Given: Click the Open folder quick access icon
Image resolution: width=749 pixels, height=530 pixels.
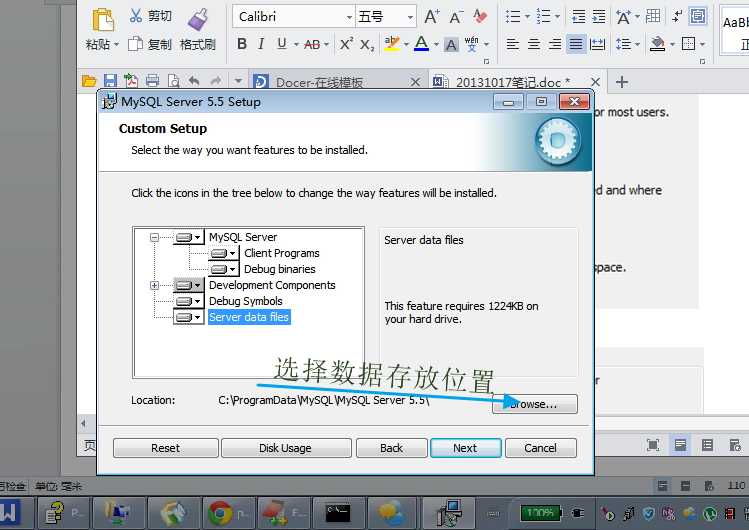Looking at the screenshot, I should 89,81.
